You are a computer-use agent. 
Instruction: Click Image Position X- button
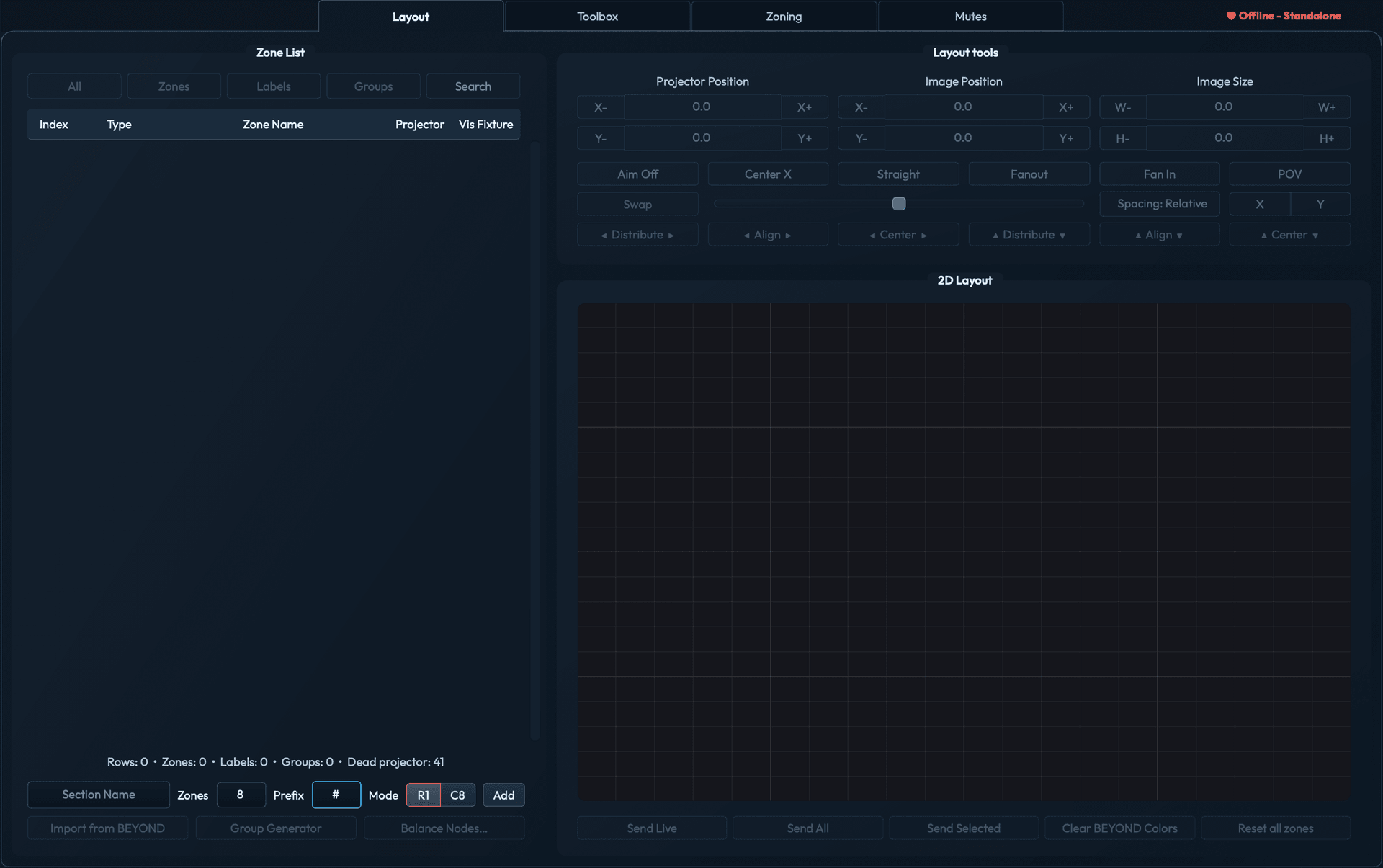(x=861, y=107)
